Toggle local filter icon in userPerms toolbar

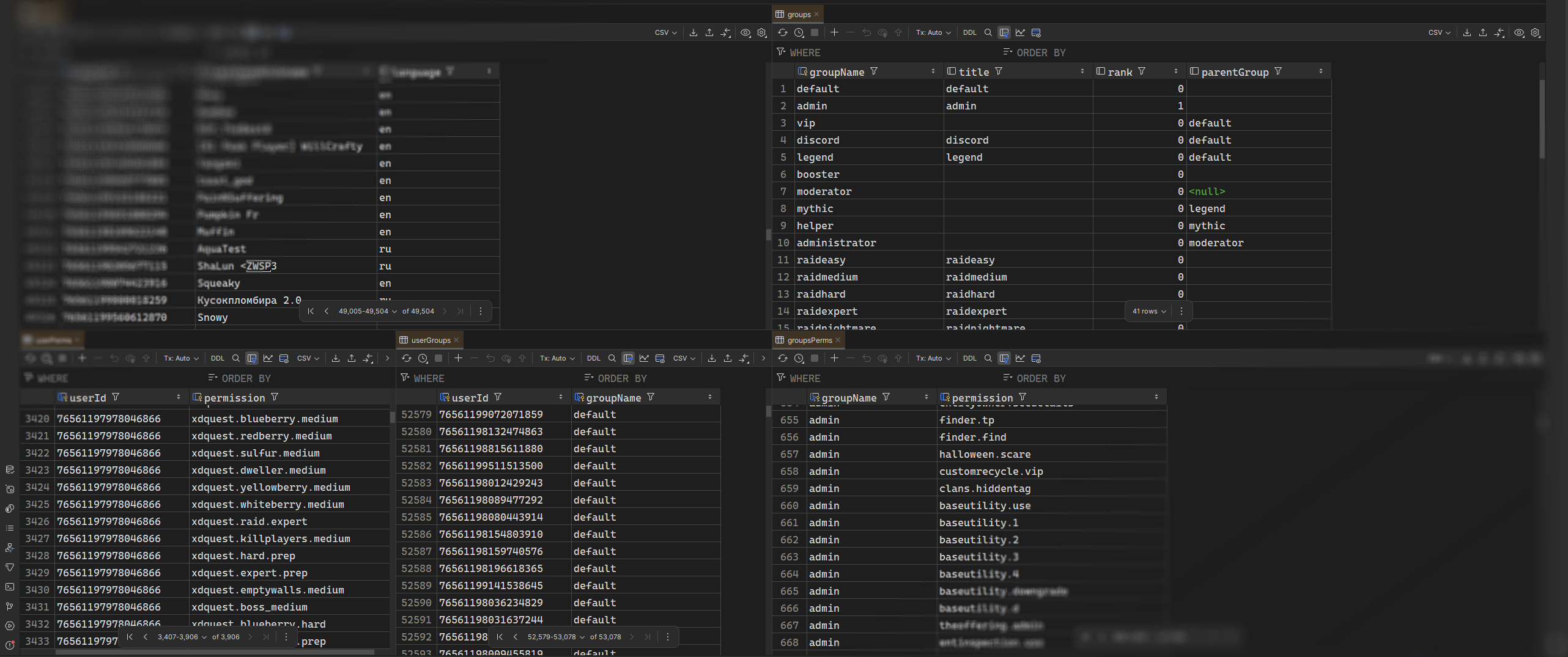[252, 358]
